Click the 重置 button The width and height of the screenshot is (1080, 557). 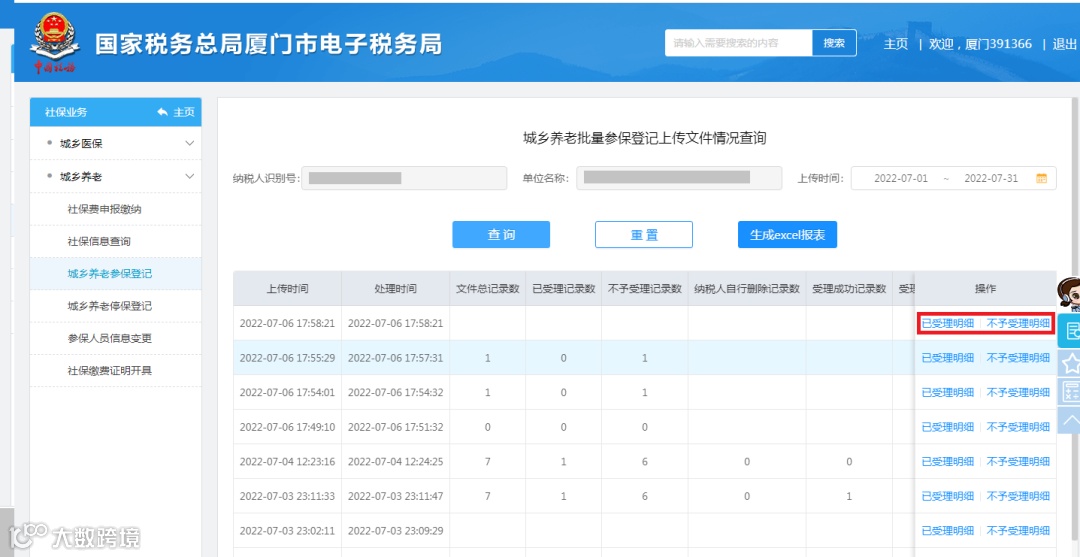click(644, 235)
